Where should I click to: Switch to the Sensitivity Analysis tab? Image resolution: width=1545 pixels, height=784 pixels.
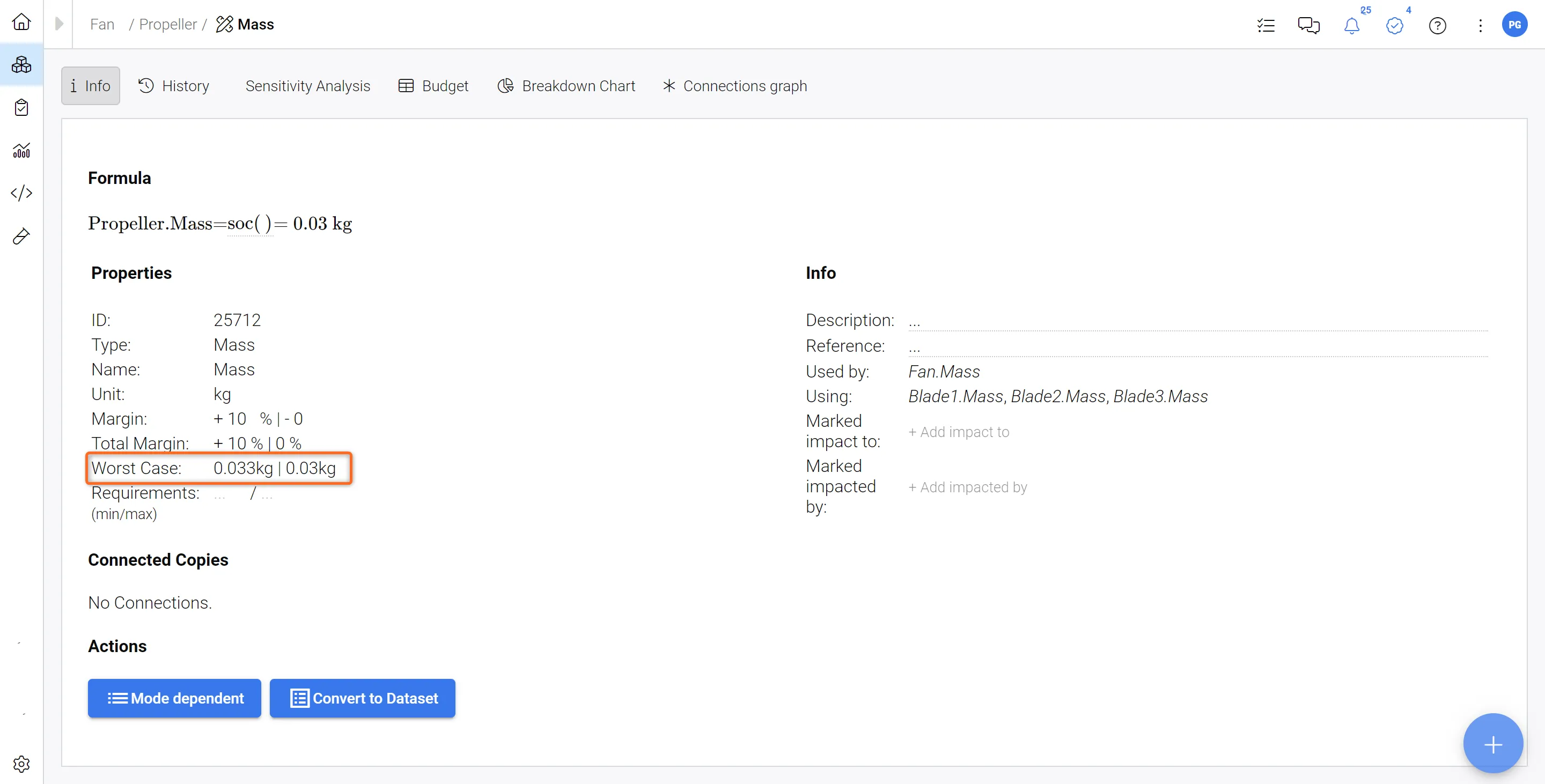(308, 86)
